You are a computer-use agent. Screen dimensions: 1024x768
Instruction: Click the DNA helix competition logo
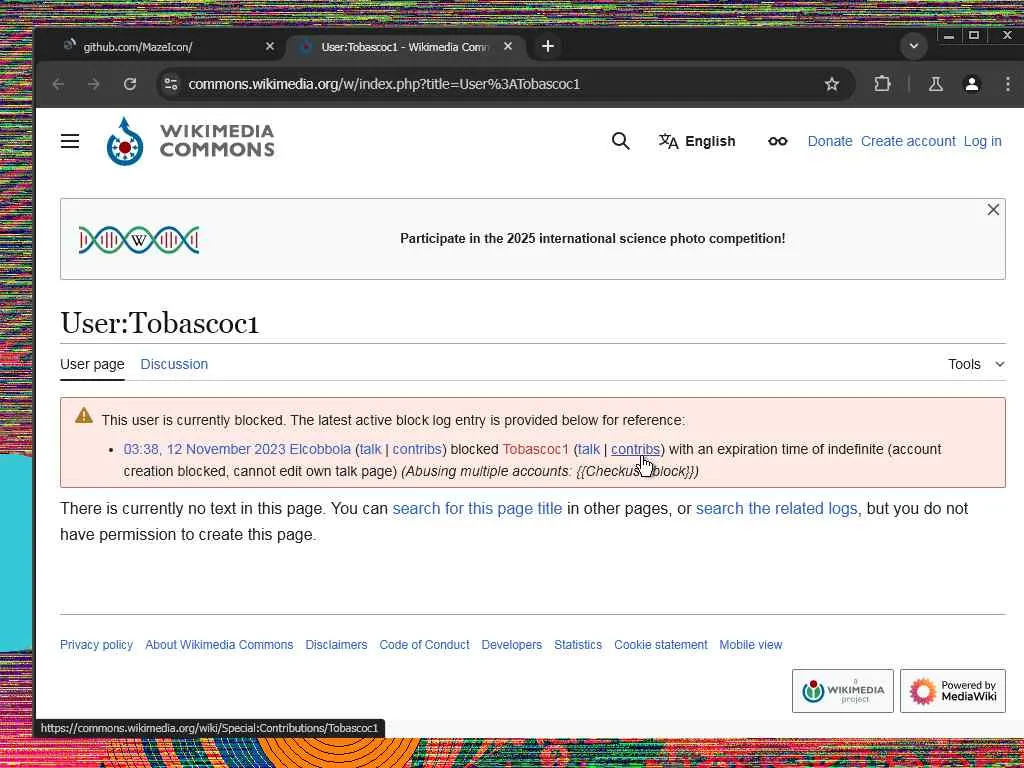coord(138,240)
